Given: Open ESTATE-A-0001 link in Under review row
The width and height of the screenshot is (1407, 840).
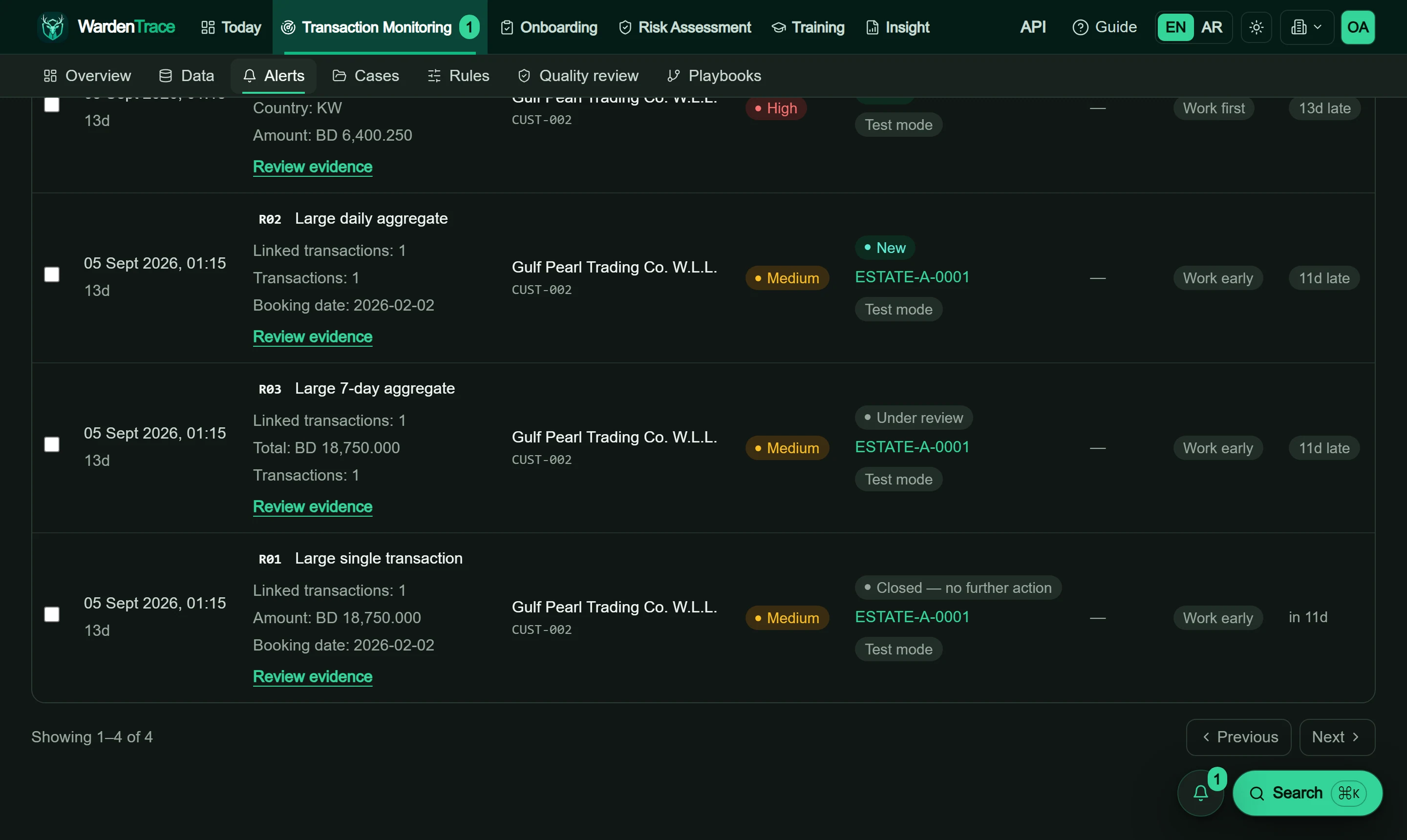Looking at the screenshot, I should tap(912, 446).
